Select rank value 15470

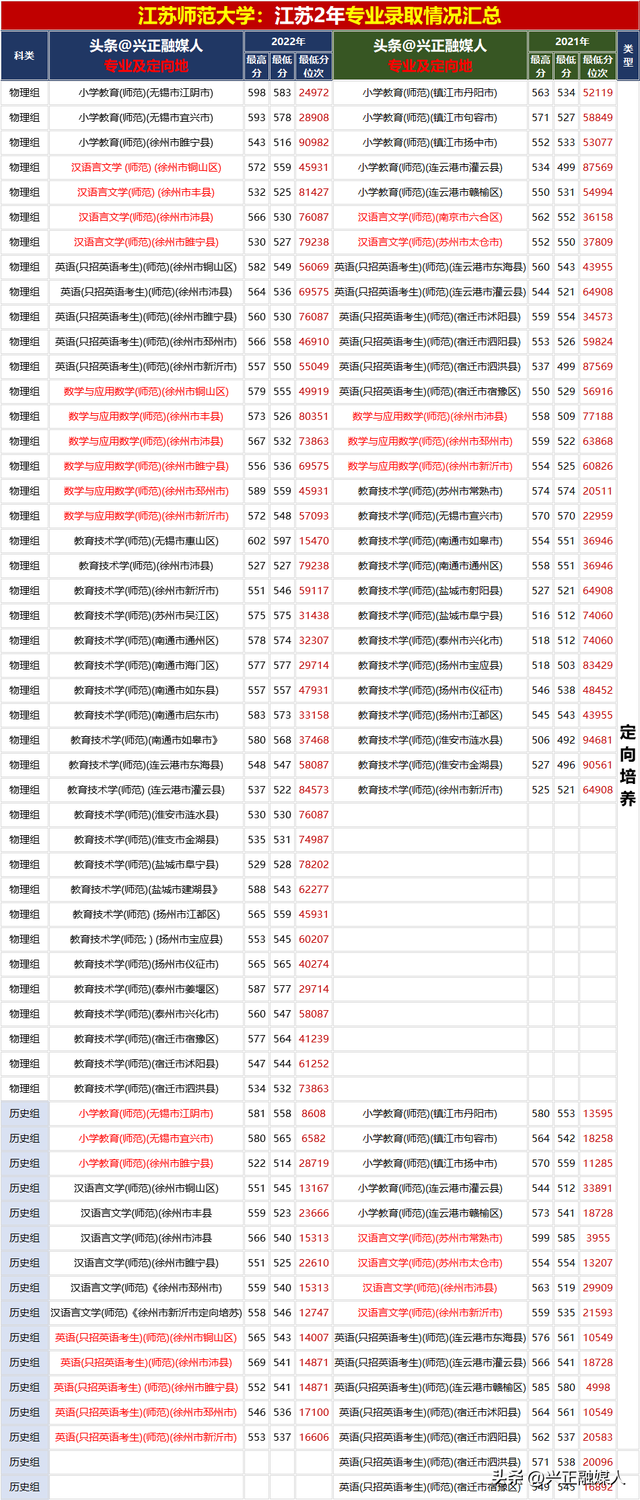pos(314,541)
